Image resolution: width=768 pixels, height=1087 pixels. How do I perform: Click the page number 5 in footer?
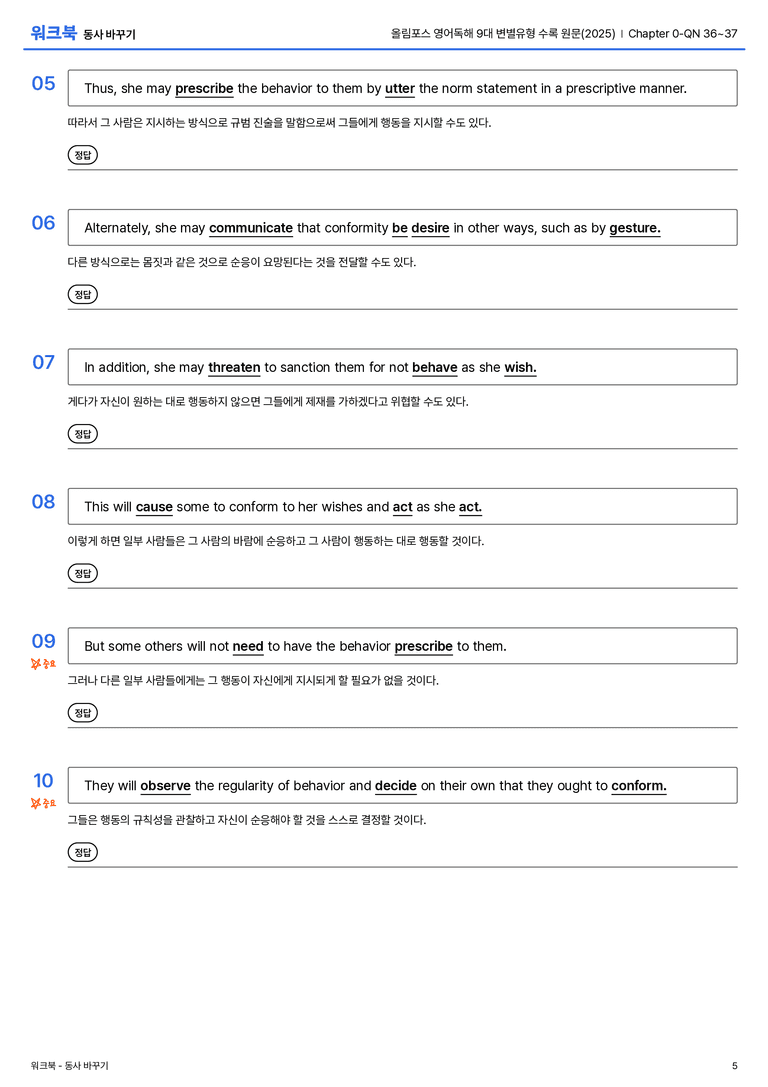tap(735, 1066)
